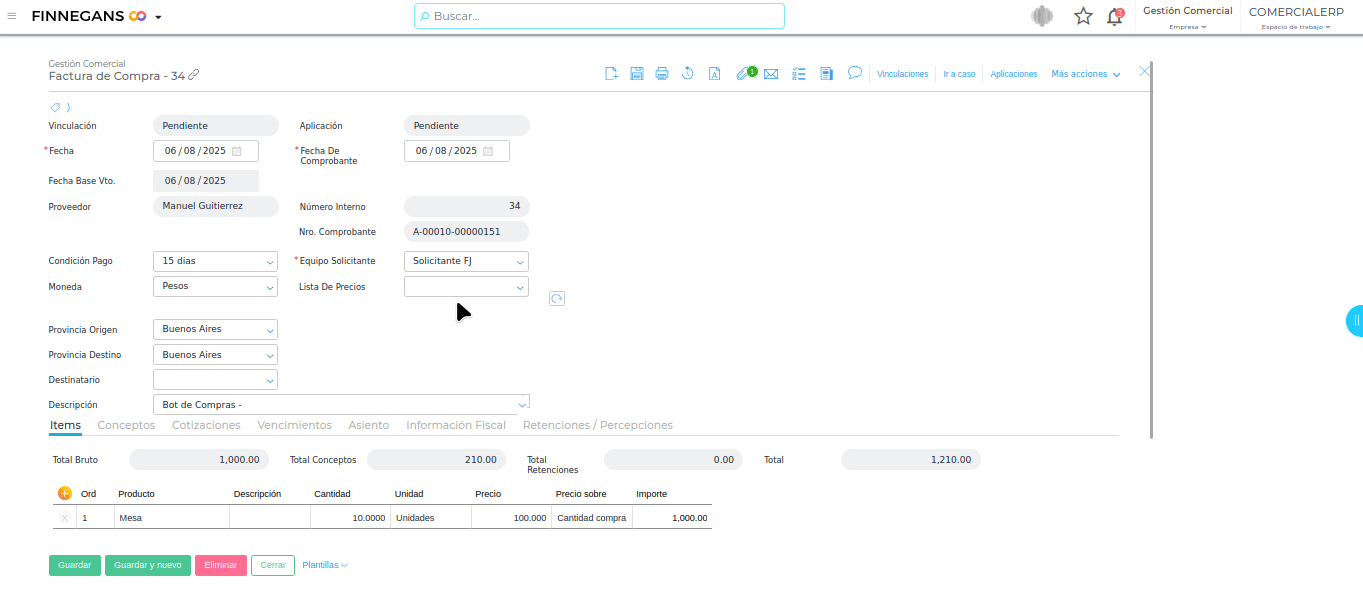Click the new document icon
1363x608 pixels.
pos(612,74)
